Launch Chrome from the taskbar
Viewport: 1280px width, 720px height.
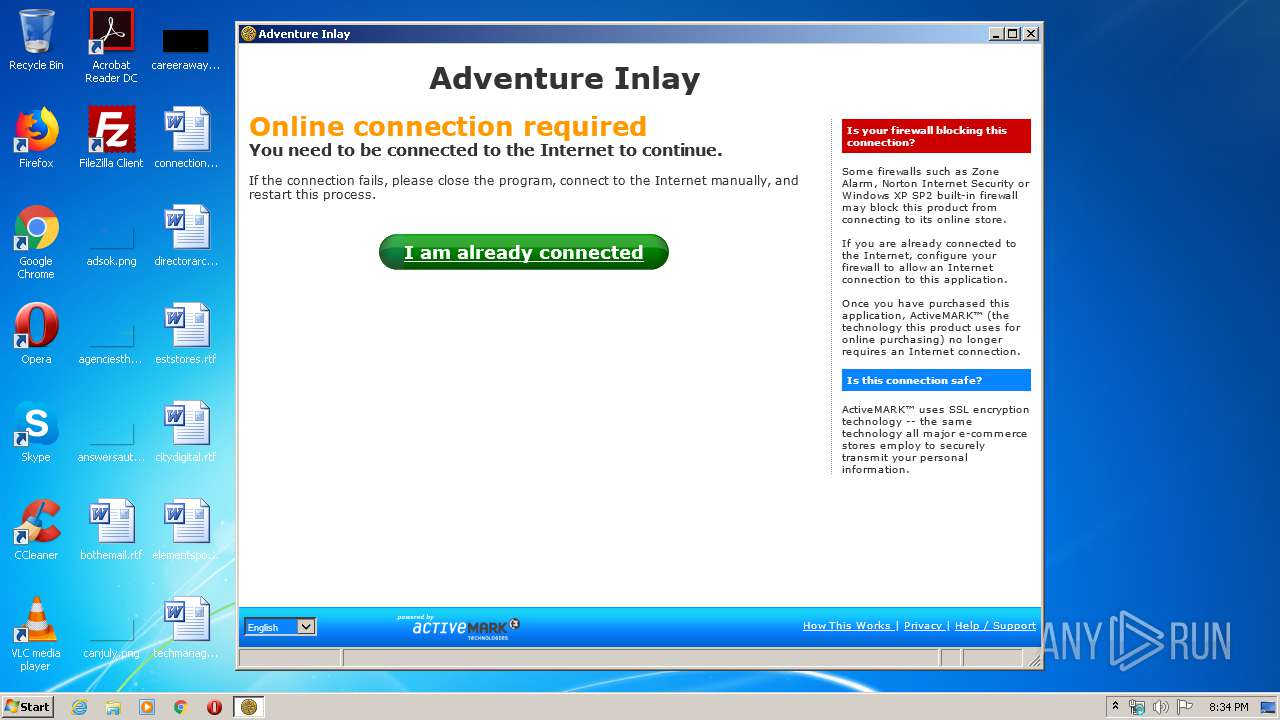click(180, 707)
